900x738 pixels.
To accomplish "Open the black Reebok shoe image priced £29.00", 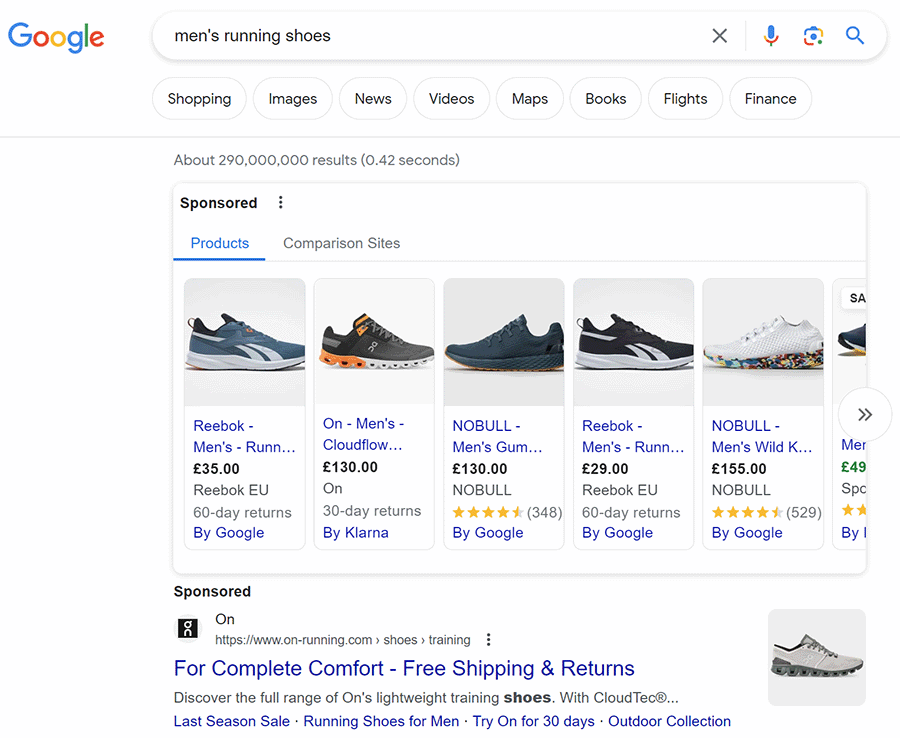I will point(634,342).
